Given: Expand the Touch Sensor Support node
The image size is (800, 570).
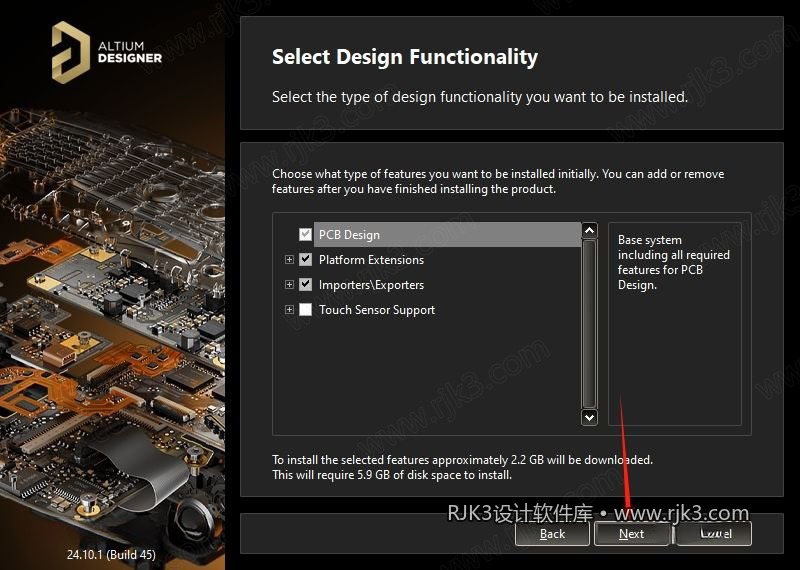Looking at the screenshot, I should 289,309.
